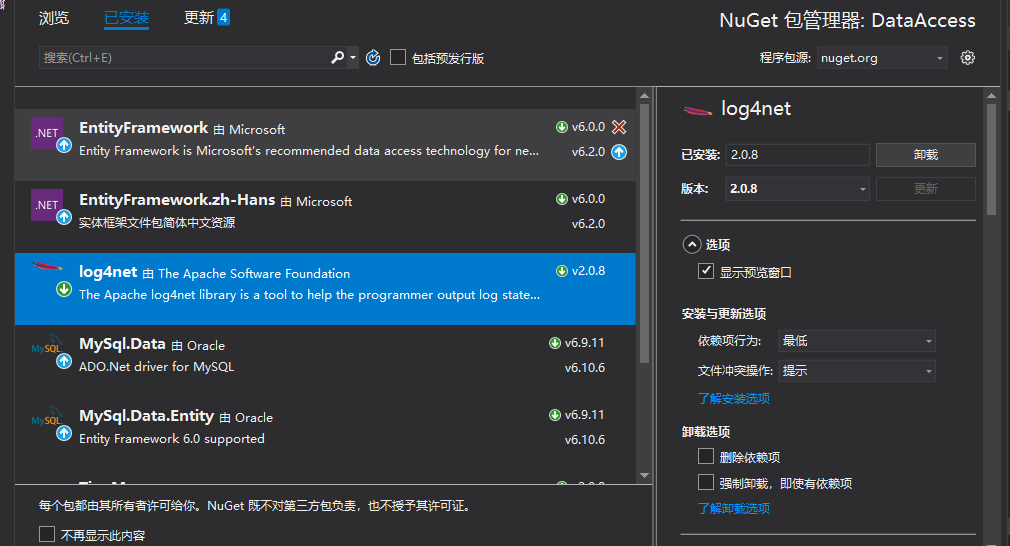Select the MySql.Data.Entity package title
The width and height of the screenshot is (1010, 546).
click(146, 416)
